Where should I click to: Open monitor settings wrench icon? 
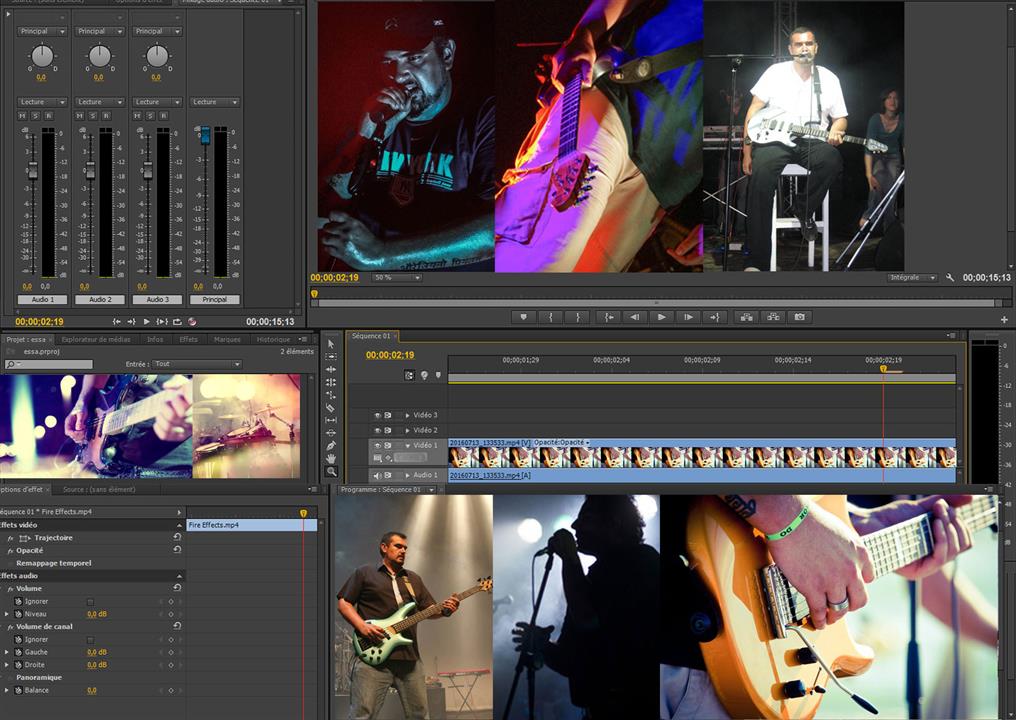[x=950, y=277]
